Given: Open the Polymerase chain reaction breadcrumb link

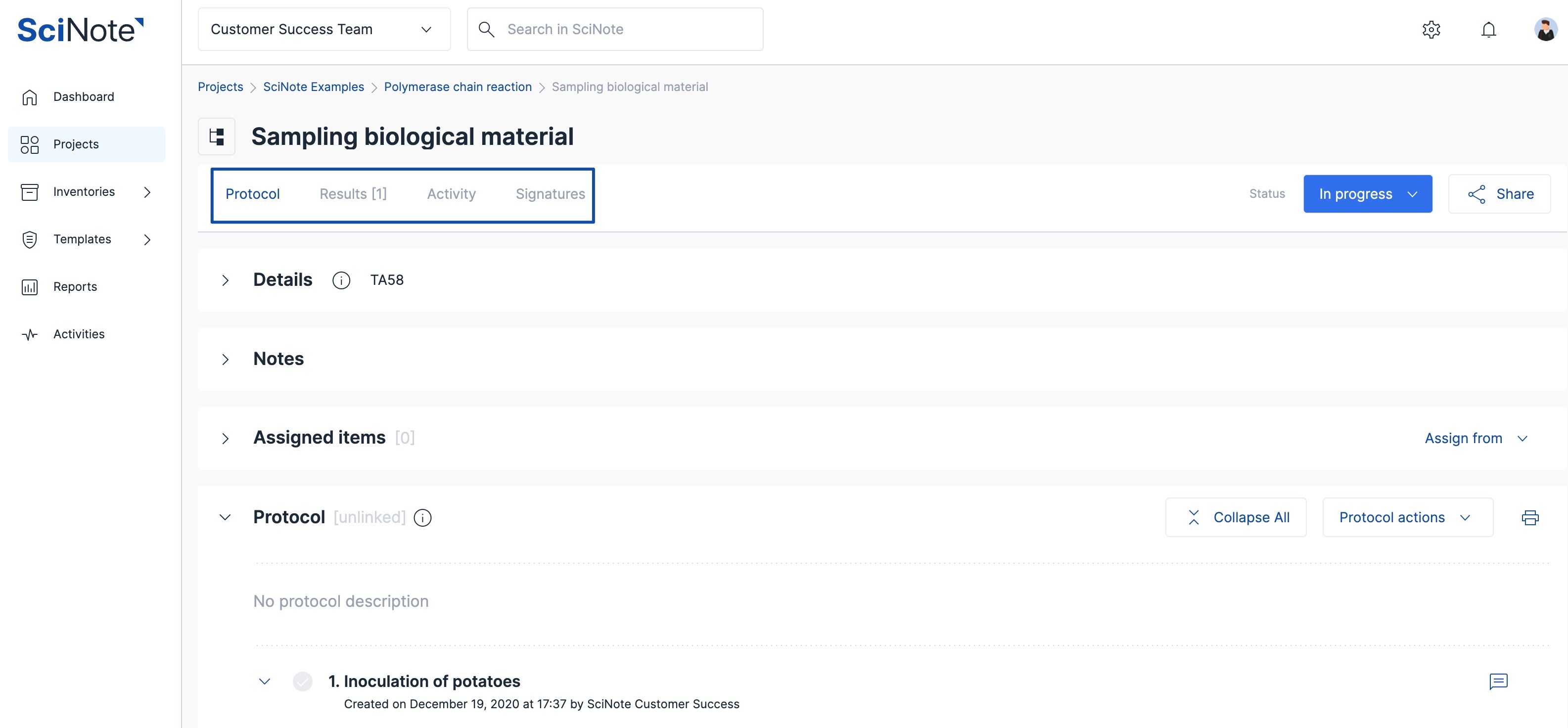Looking at the screenshot, I should coord(458,87).
